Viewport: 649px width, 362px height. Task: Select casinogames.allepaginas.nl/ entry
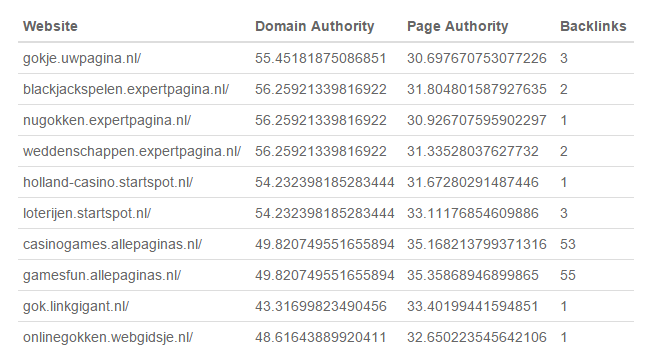click(x=112, y=245)
